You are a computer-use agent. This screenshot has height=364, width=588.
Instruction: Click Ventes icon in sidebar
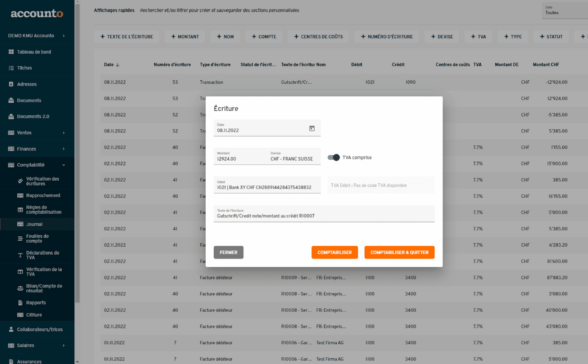(11, 133)
